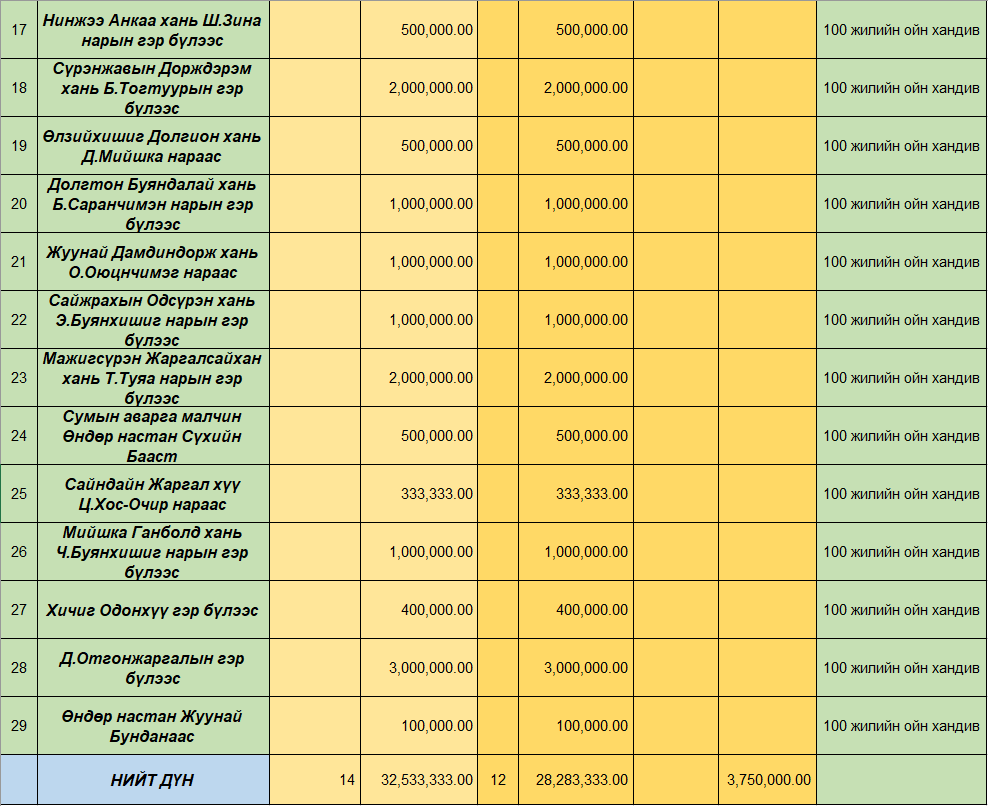This screenshot has height=806, width=988.
Task: Click row number 22
Action: pyautogui.click(x=19, y=320)
